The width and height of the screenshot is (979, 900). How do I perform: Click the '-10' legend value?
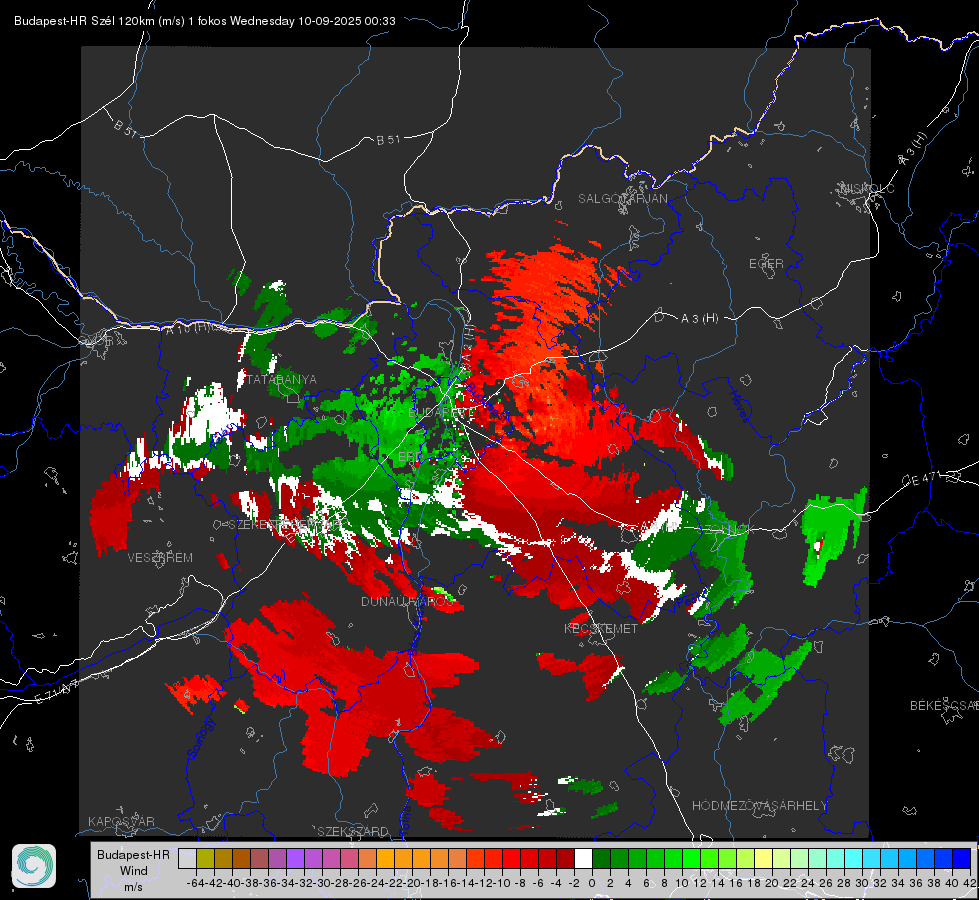[502, 883]
